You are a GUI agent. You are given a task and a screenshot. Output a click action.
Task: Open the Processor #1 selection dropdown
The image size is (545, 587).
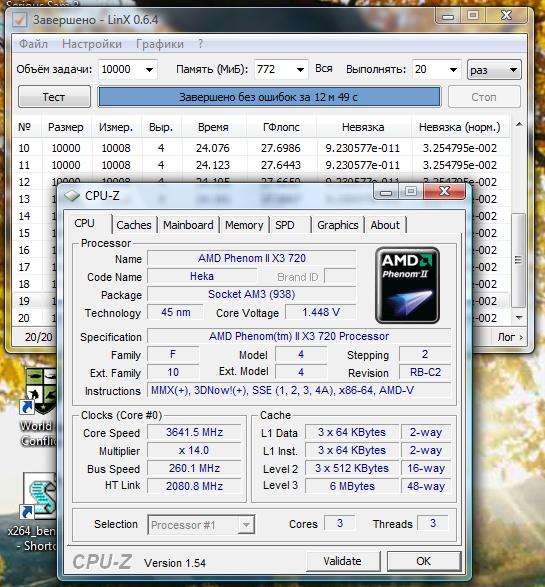tap(201, 524)
